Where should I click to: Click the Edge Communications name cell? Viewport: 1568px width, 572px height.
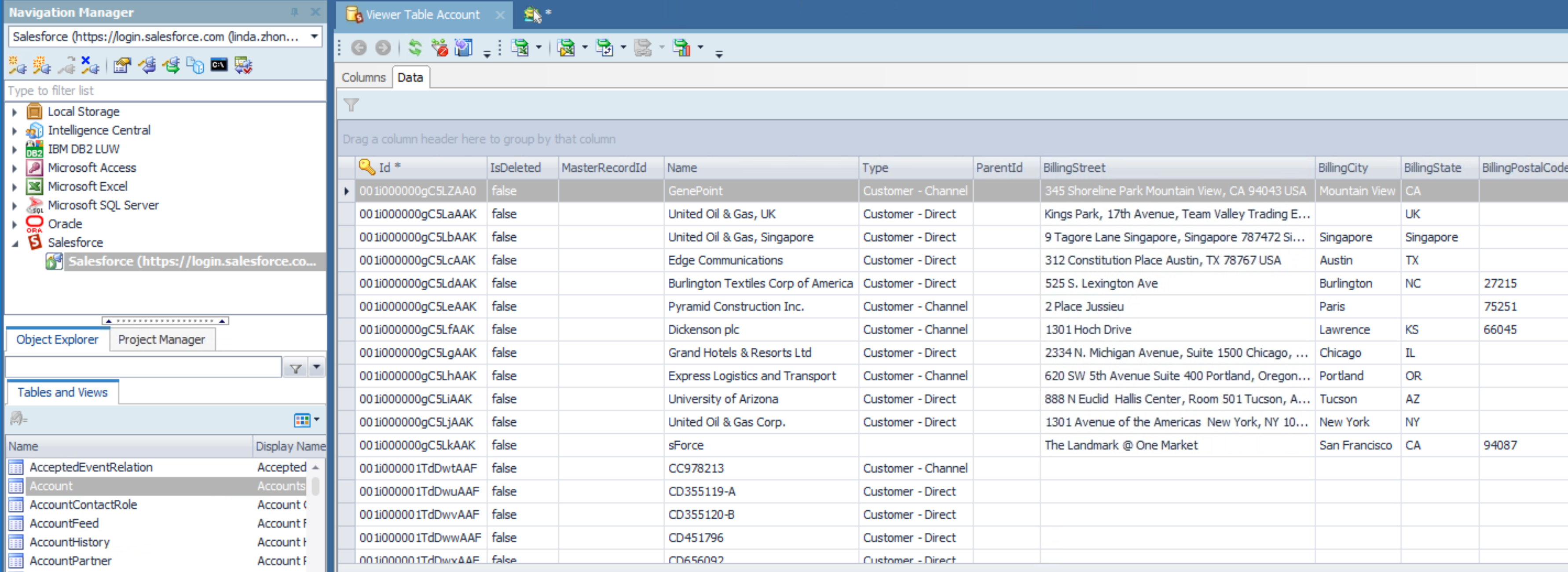pyautogui.click(x=761, y=260)
